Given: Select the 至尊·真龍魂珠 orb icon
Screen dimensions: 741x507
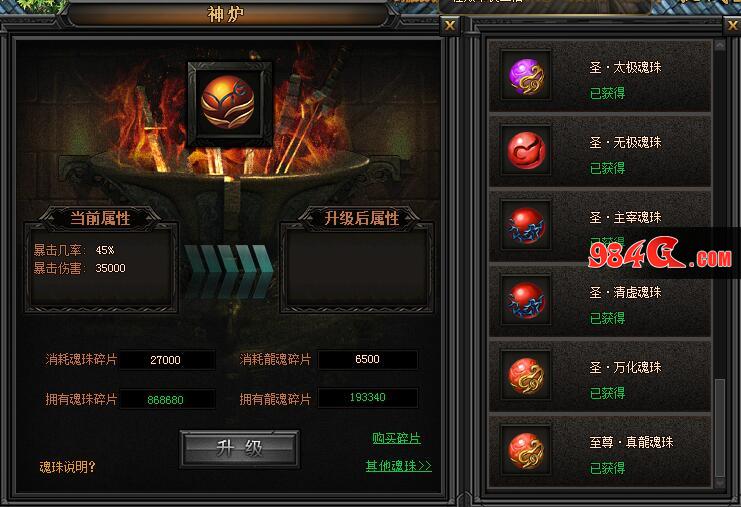Looking at the screenshot, I should tap(526, 450).
